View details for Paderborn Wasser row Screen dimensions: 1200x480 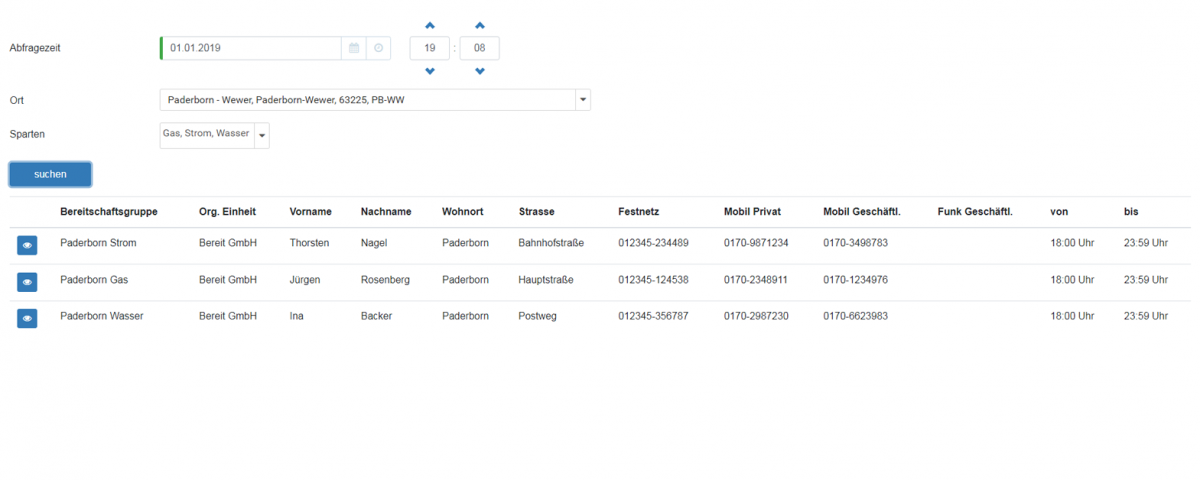click(27, 318)
